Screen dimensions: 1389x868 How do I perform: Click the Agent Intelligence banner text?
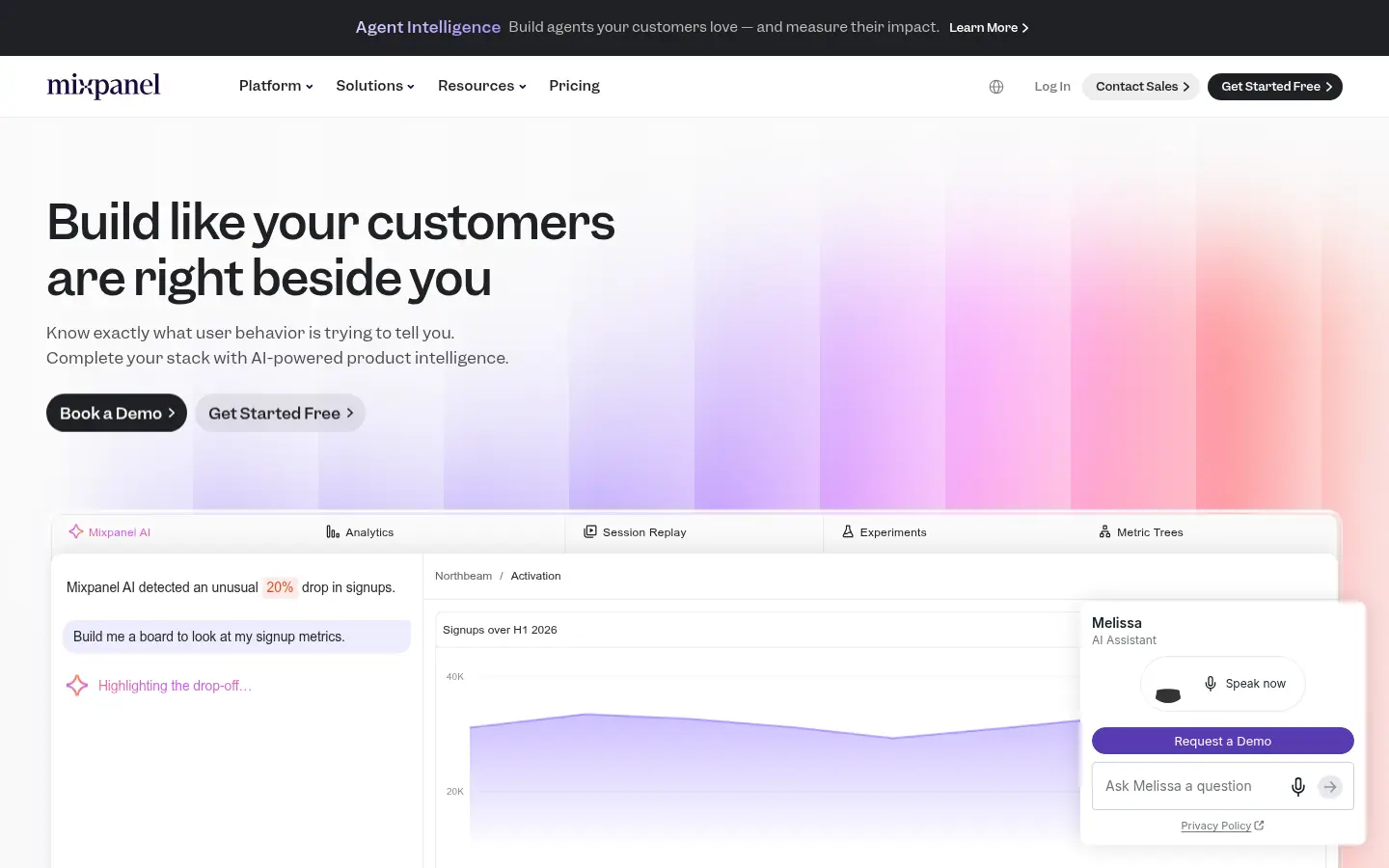tap(427, 27)
